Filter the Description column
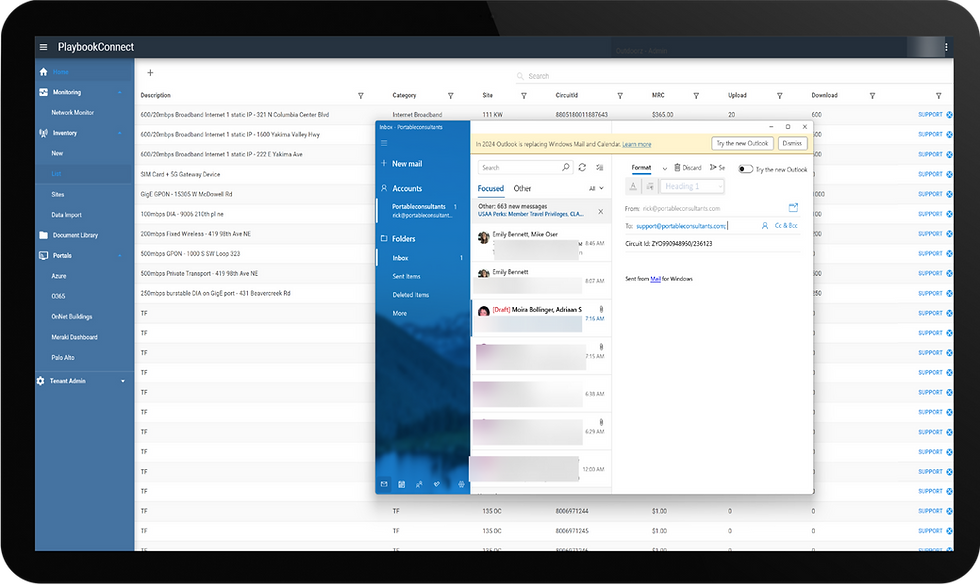This screenshot has width=980, height=584. coord(361,96)
